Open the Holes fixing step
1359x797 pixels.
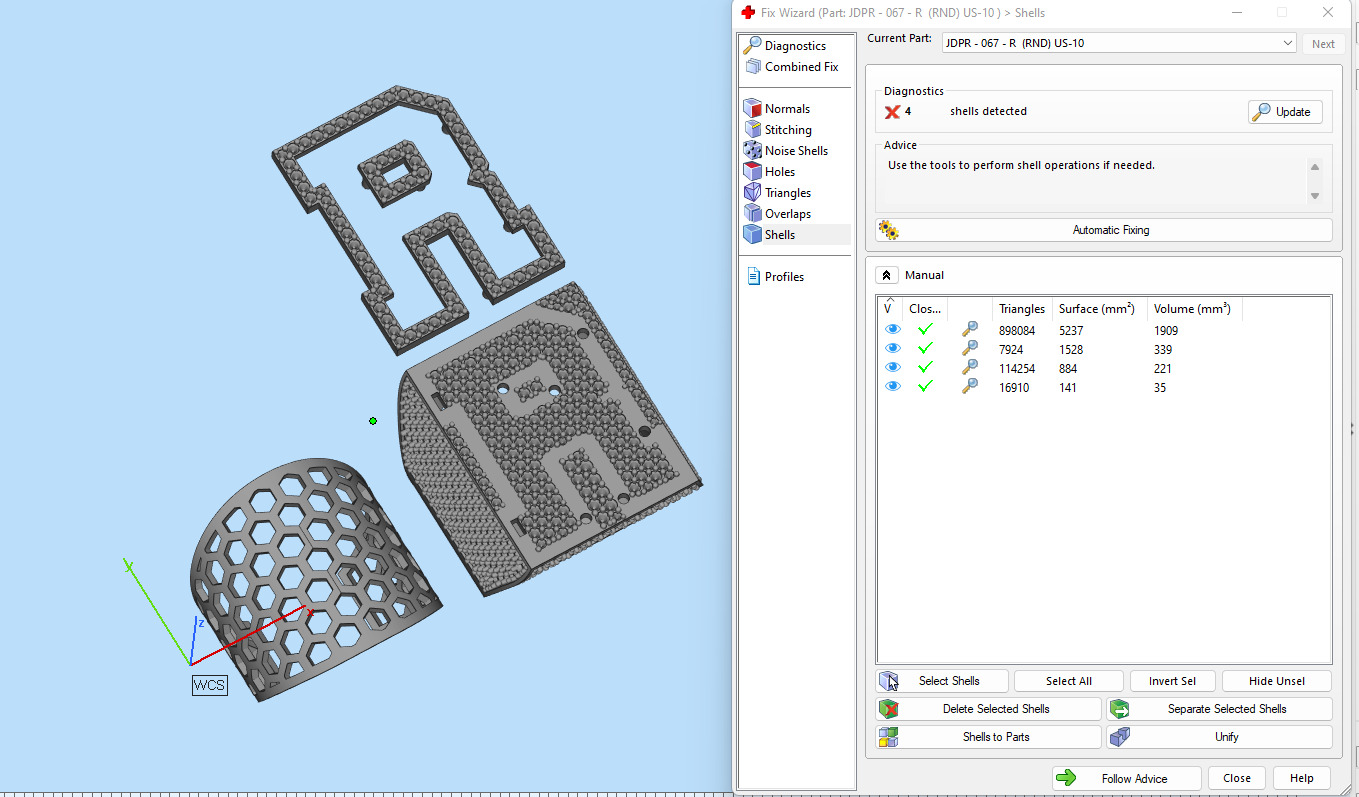(x=771, y=172)
